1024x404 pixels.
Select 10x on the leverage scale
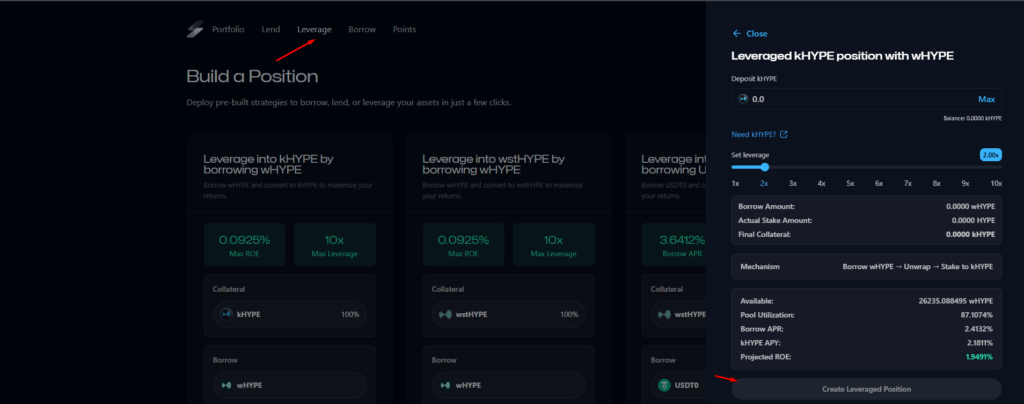(x=995, y=184)
